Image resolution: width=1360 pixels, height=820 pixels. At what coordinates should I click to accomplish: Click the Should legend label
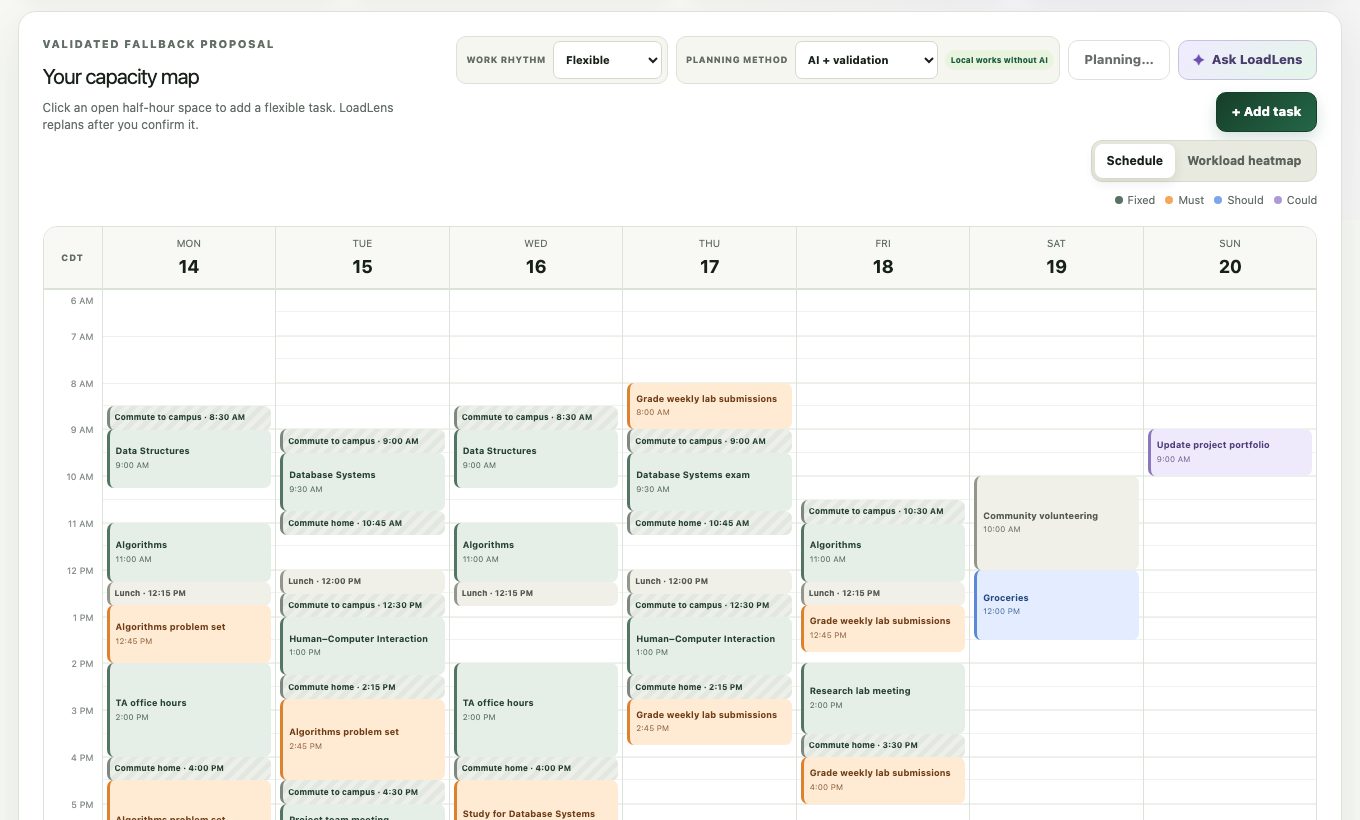point(1239,200)
